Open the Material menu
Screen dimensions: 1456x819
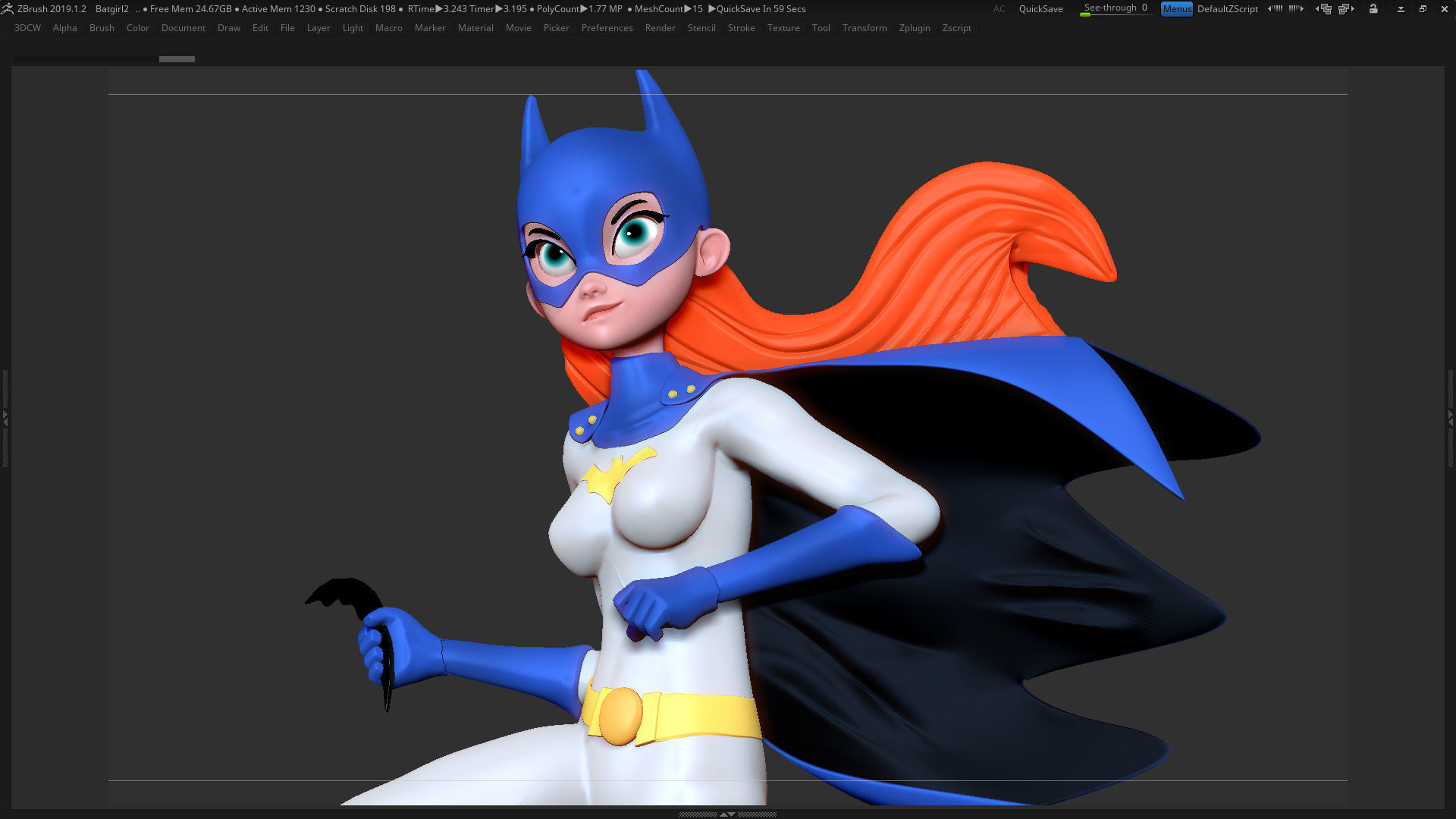475,28
